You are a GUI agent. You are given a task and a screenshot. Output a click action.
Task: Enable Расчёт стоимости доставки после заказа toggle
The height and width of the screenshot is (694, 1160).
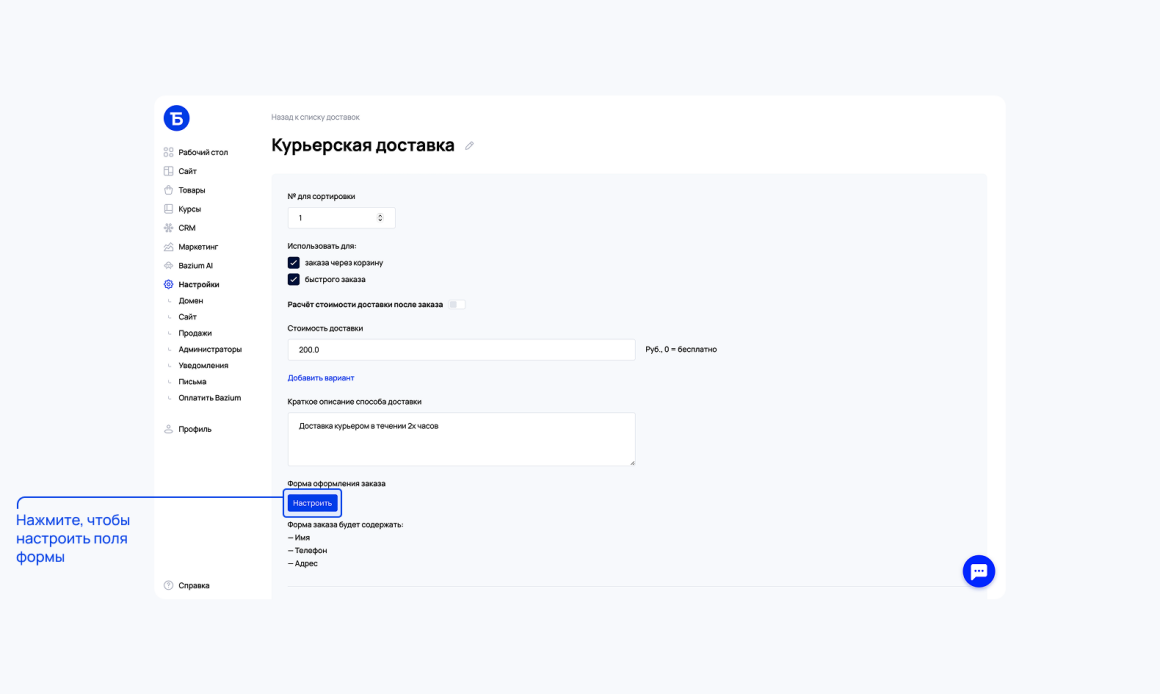click(457, 305)
